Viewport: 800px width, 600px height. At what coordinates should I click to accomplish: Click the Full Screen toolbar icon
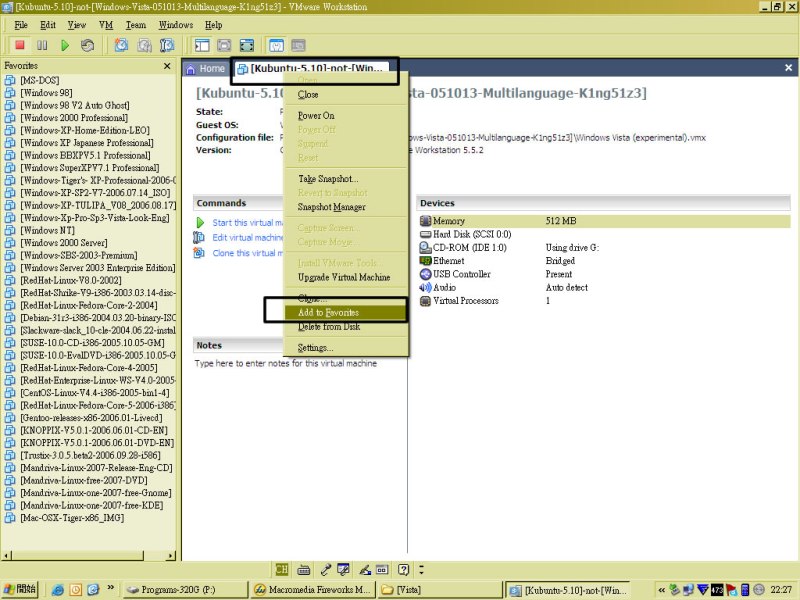247,45
